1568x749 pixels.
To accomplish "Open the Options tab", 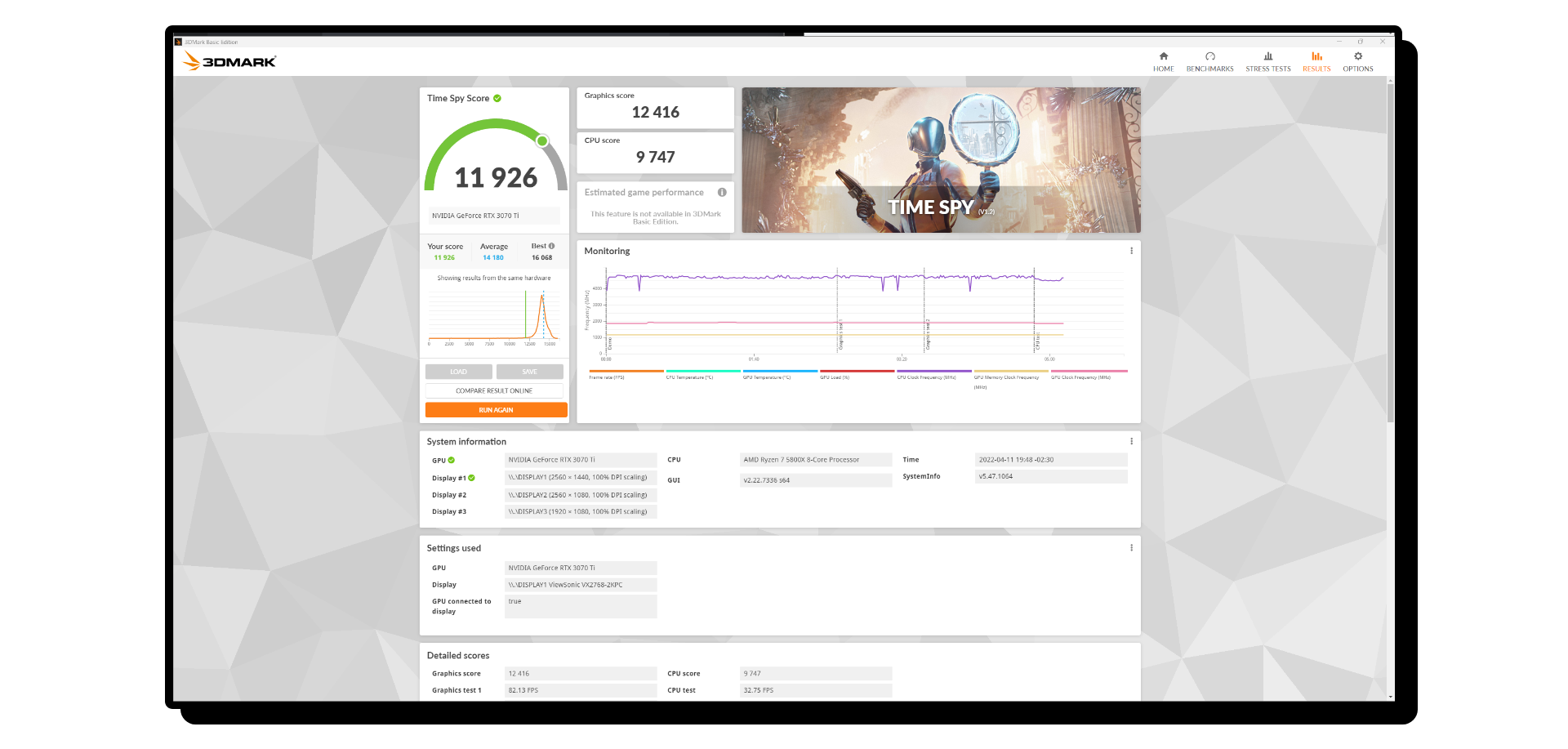I will click(x=1358, y=62).
